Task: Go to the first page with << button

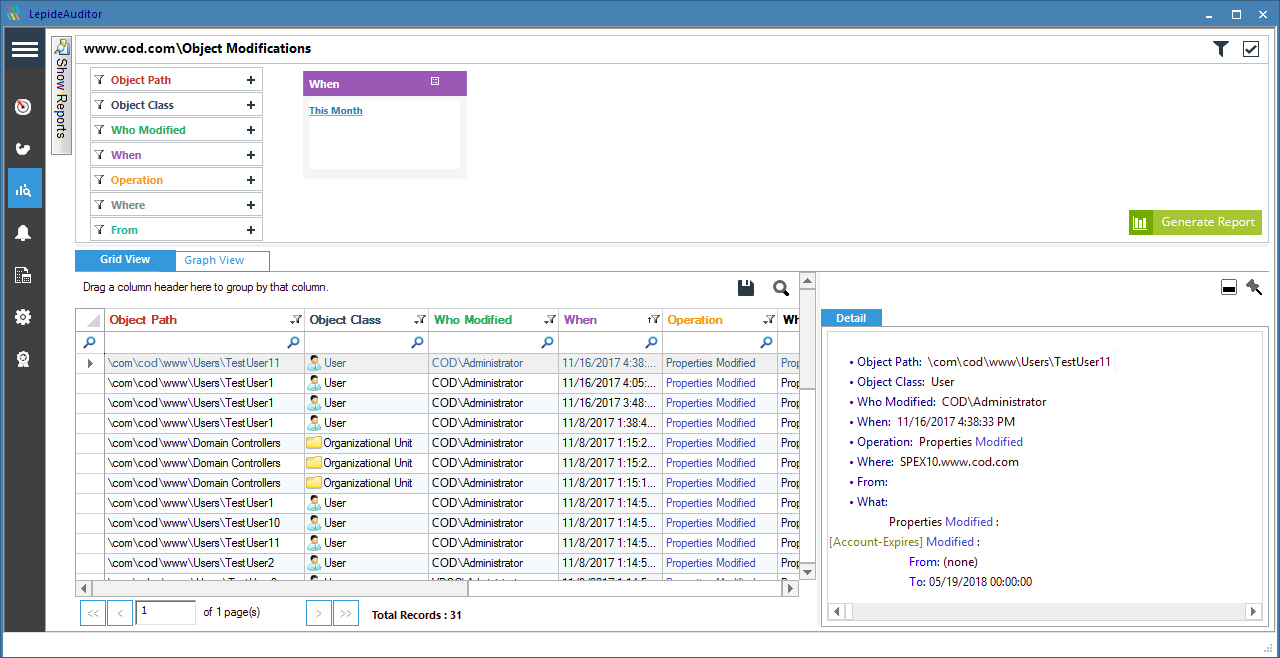Action: pyautogui.click(x=93, y=613)
